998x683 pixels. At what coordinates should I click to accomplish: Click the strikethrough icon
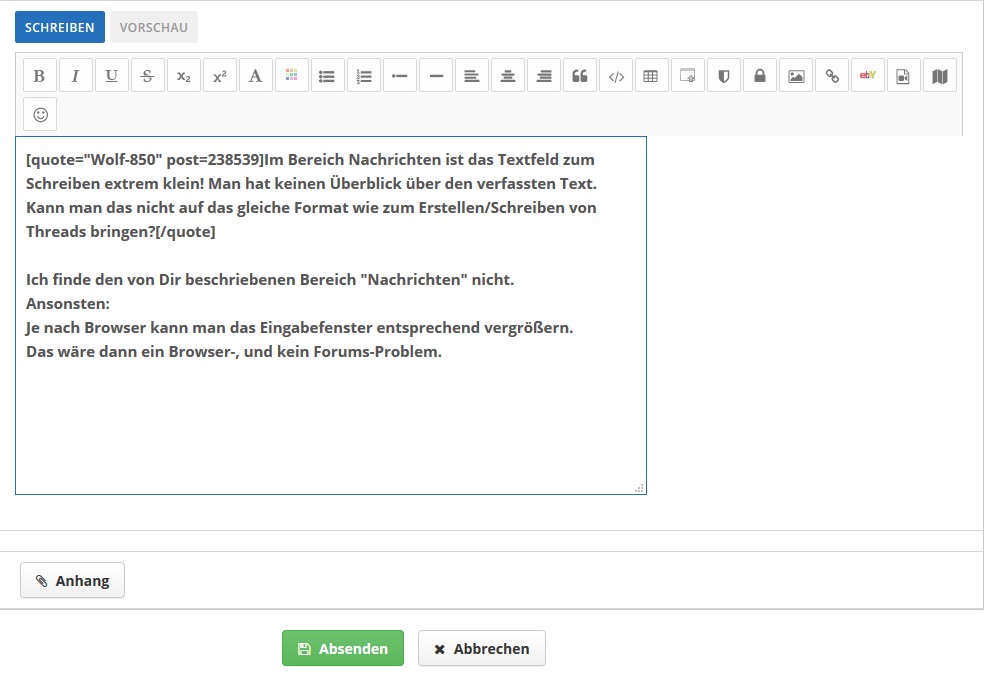[x=148, y=76]
